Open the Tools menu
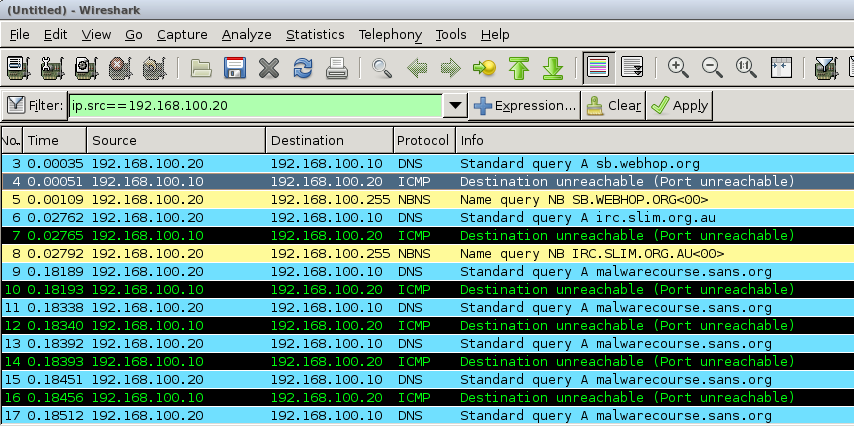854x426 pixels. [451, 35]
